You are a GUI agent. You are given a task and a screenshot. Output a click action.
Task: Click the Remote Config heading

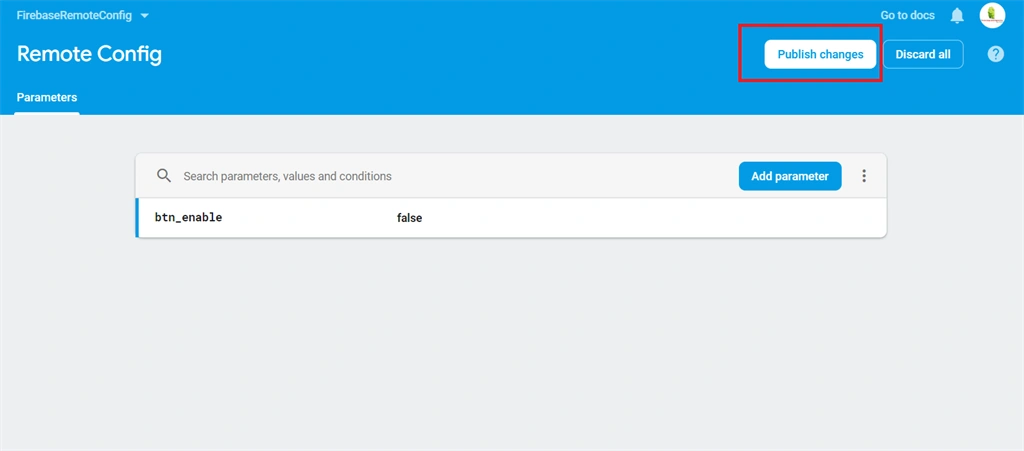pos(89,54)
